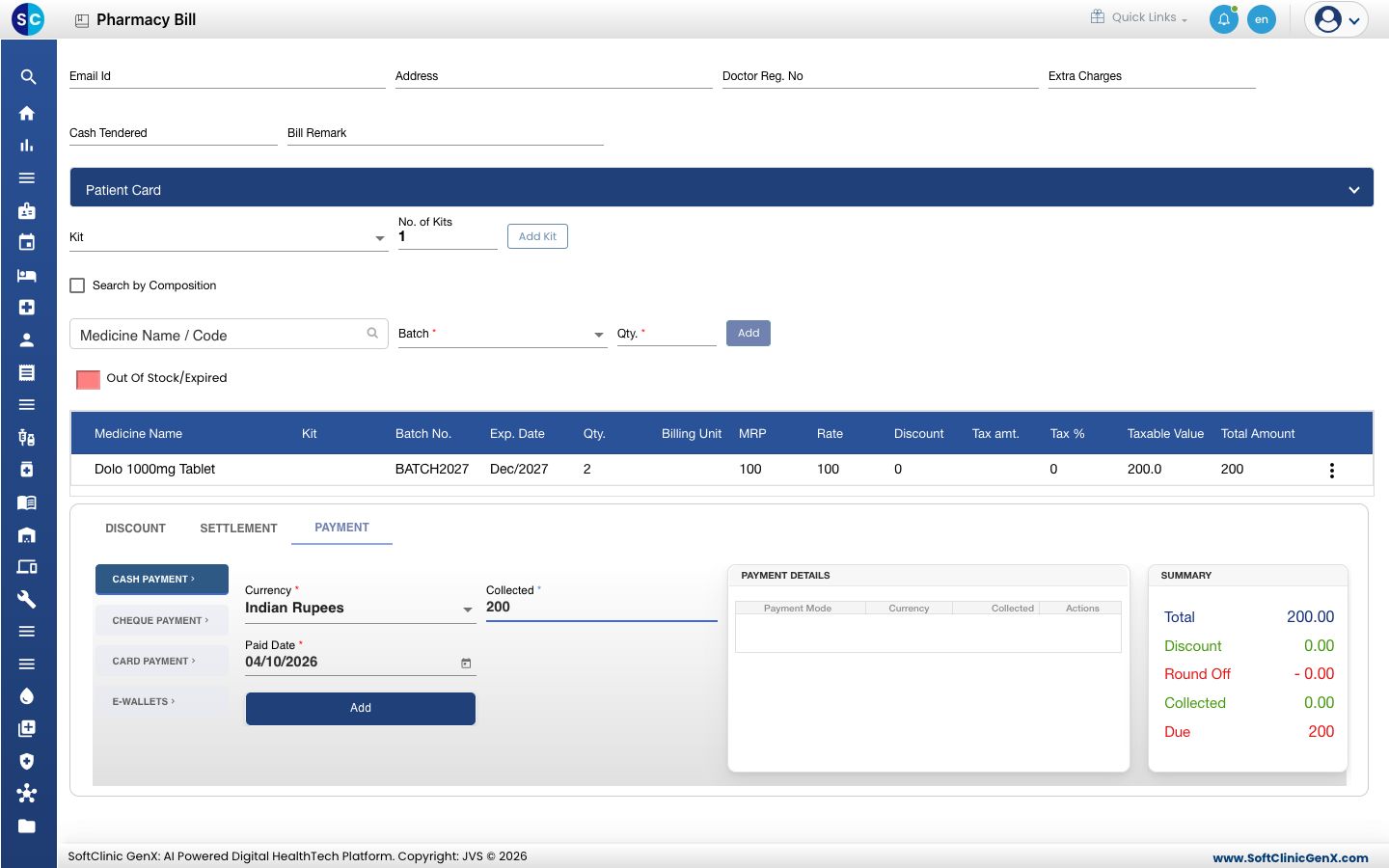Select E-WALLETS payment mode
Viewport: 1389px width, 868px height.
pyautogui.click(x=162, y=701)
